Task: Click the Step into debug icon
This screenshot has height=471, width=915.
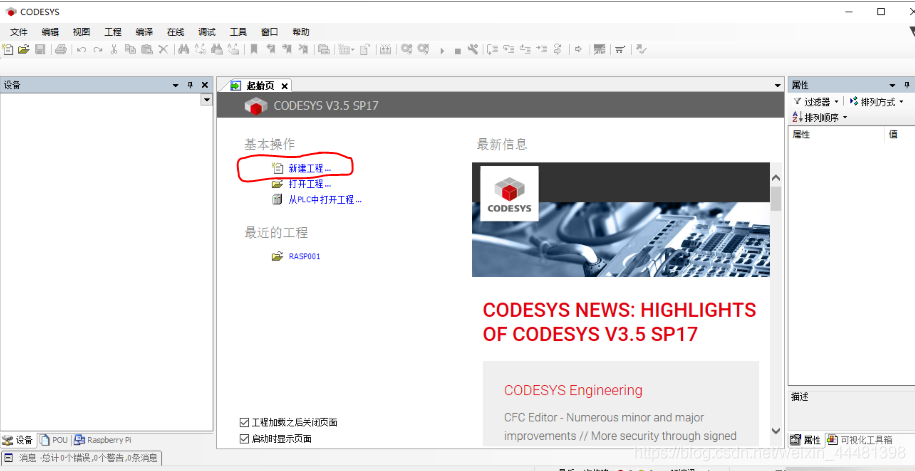Action: tap(508, 50)
